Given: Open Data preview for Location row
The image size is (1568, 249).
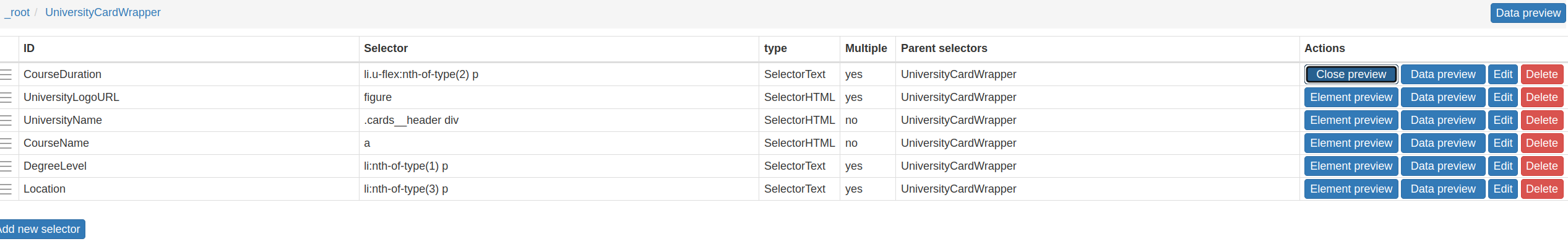Looking at the screenshot, I should pos(1442,189).
